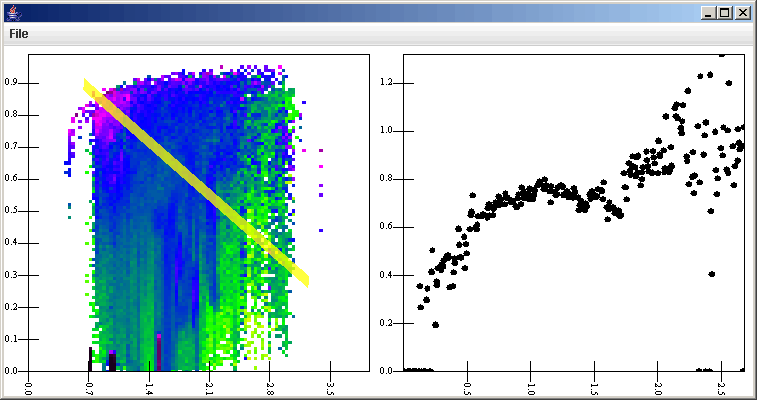
Task: Click the Java coffee cup title bar icon
Action: click(x=14, y=13)
